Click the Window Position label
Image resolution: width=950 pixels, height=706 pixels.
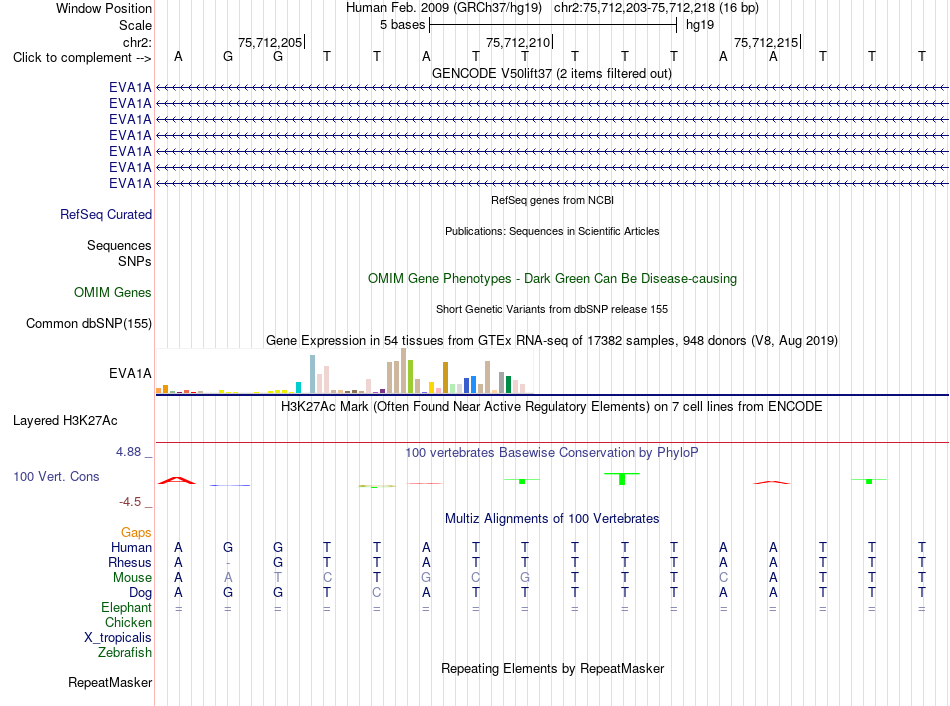click(x=104, y=8)
